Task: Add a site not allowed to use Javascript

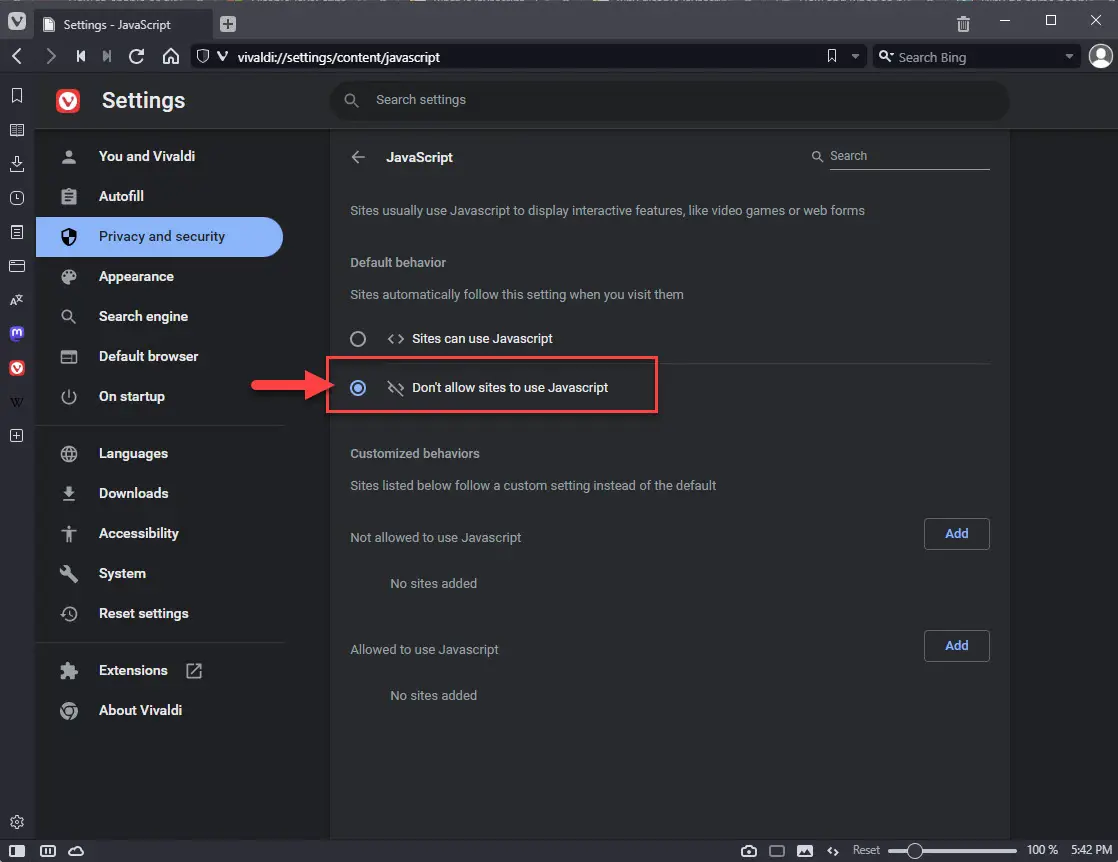Action: (956, 534)
